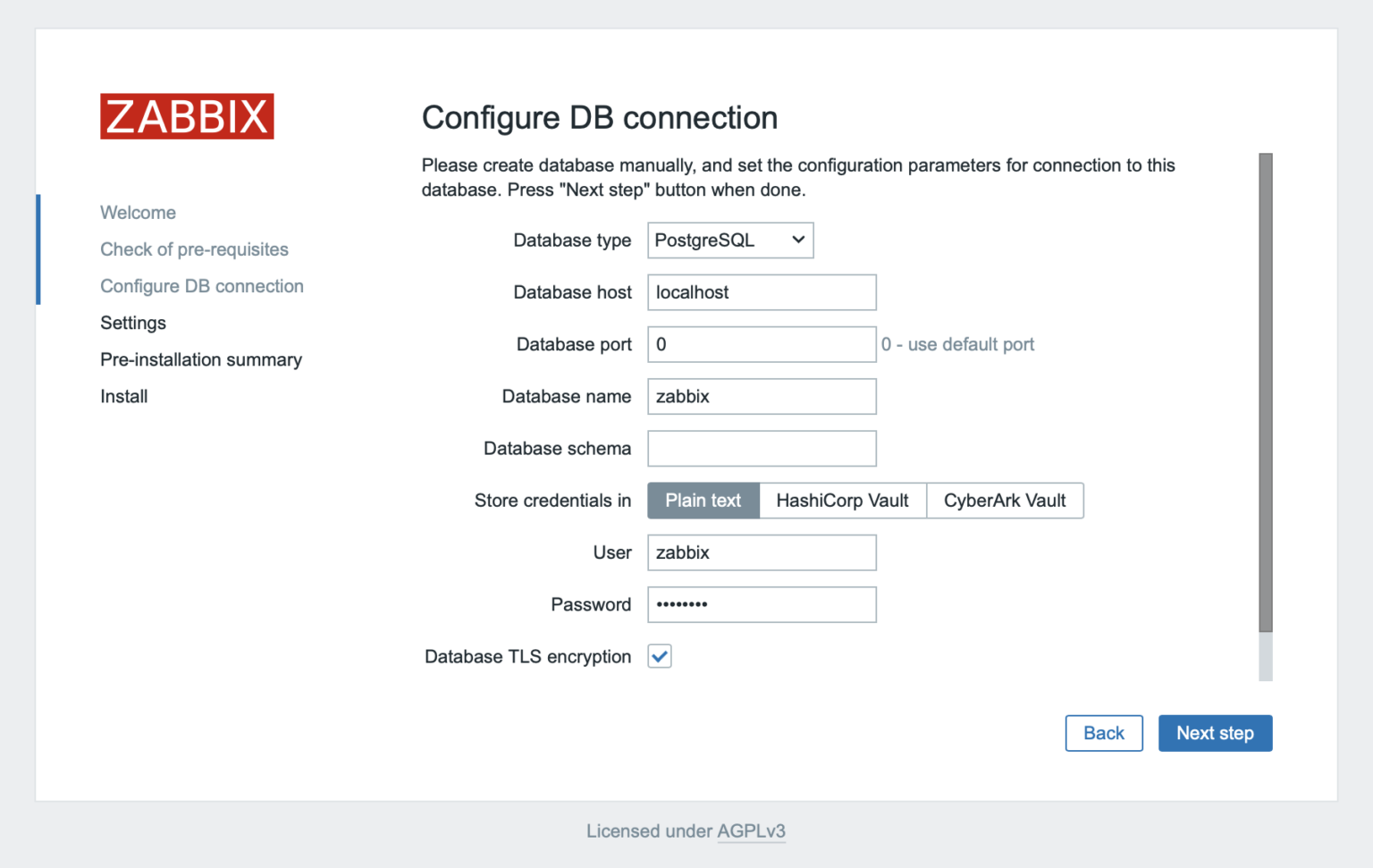Select HashiCorp Vault for storing credentials
This screenshot has height=868, width=1373.
(x=842, y=501)
